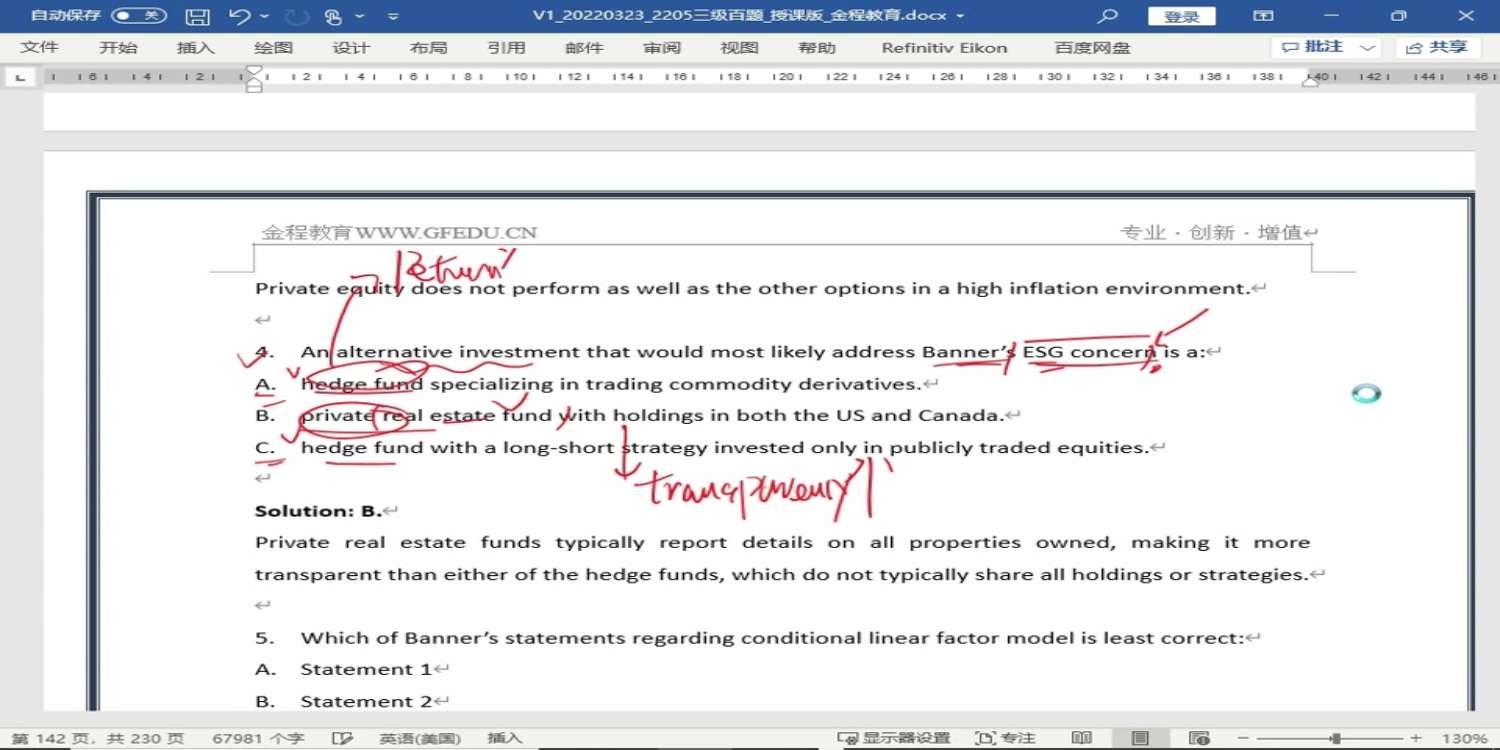
Task: Click the ribbon display options icon
Action: point(1264,16)
